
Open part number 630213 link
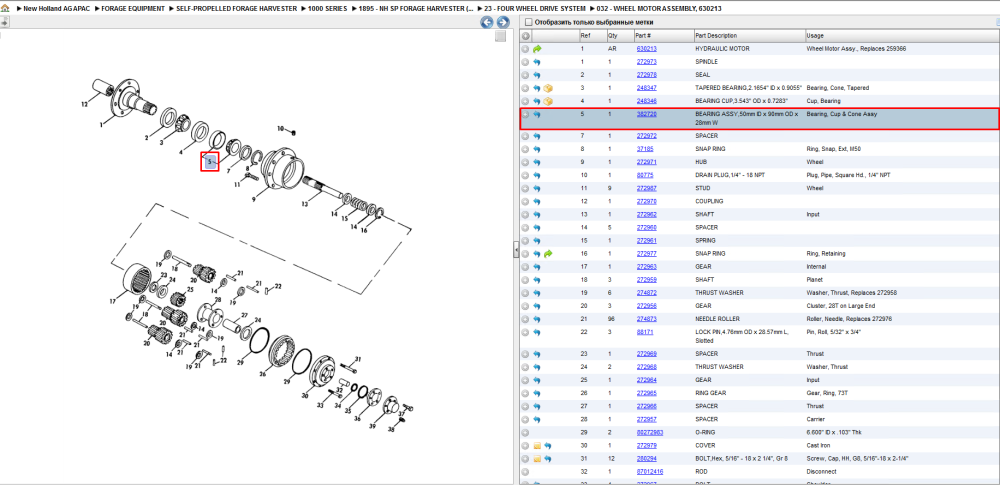coord(646,48)
